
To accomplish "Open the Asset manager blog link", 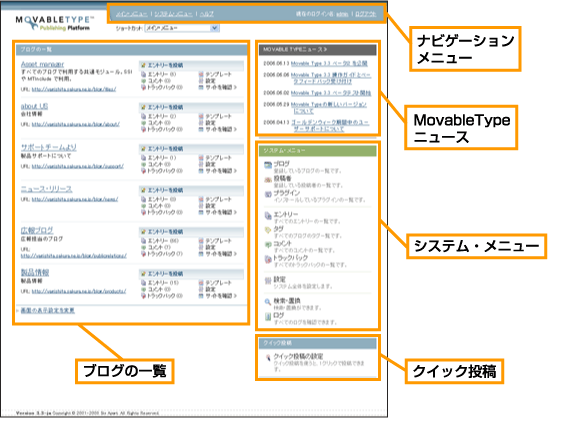I will click(42, 64).
